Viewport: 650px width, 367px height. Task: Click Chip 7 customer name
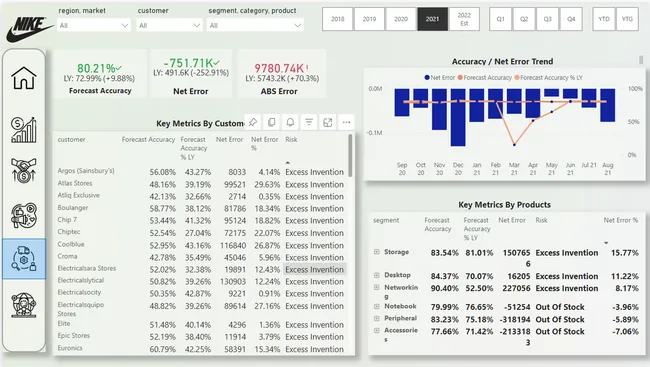67,219
